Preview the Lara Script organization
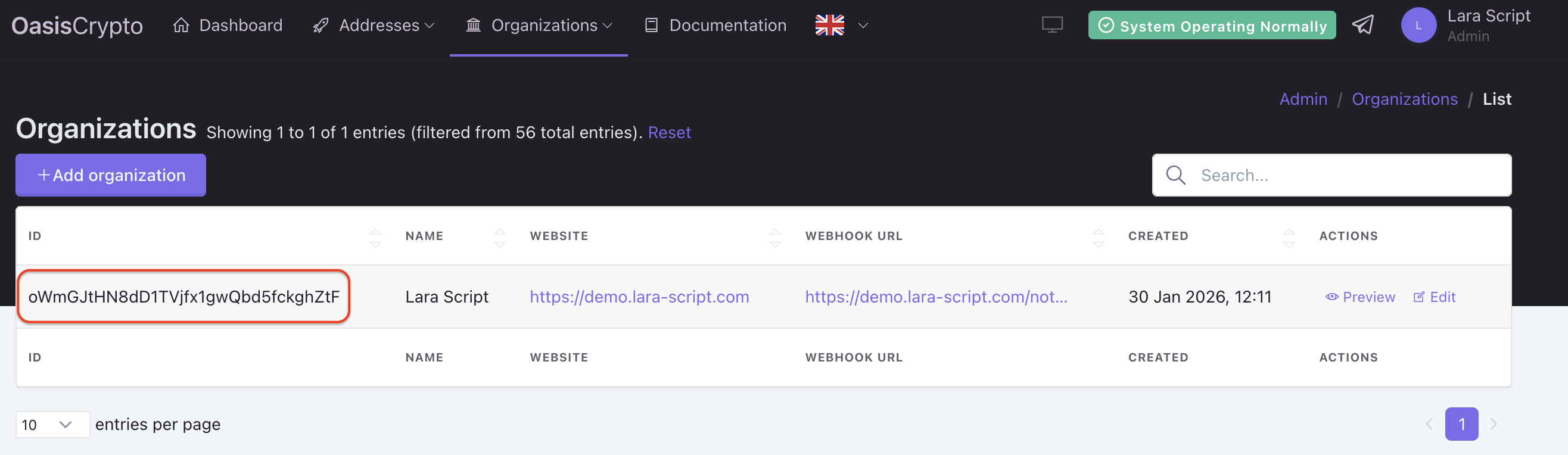Screen dimensions: 1568x455 1361,297
